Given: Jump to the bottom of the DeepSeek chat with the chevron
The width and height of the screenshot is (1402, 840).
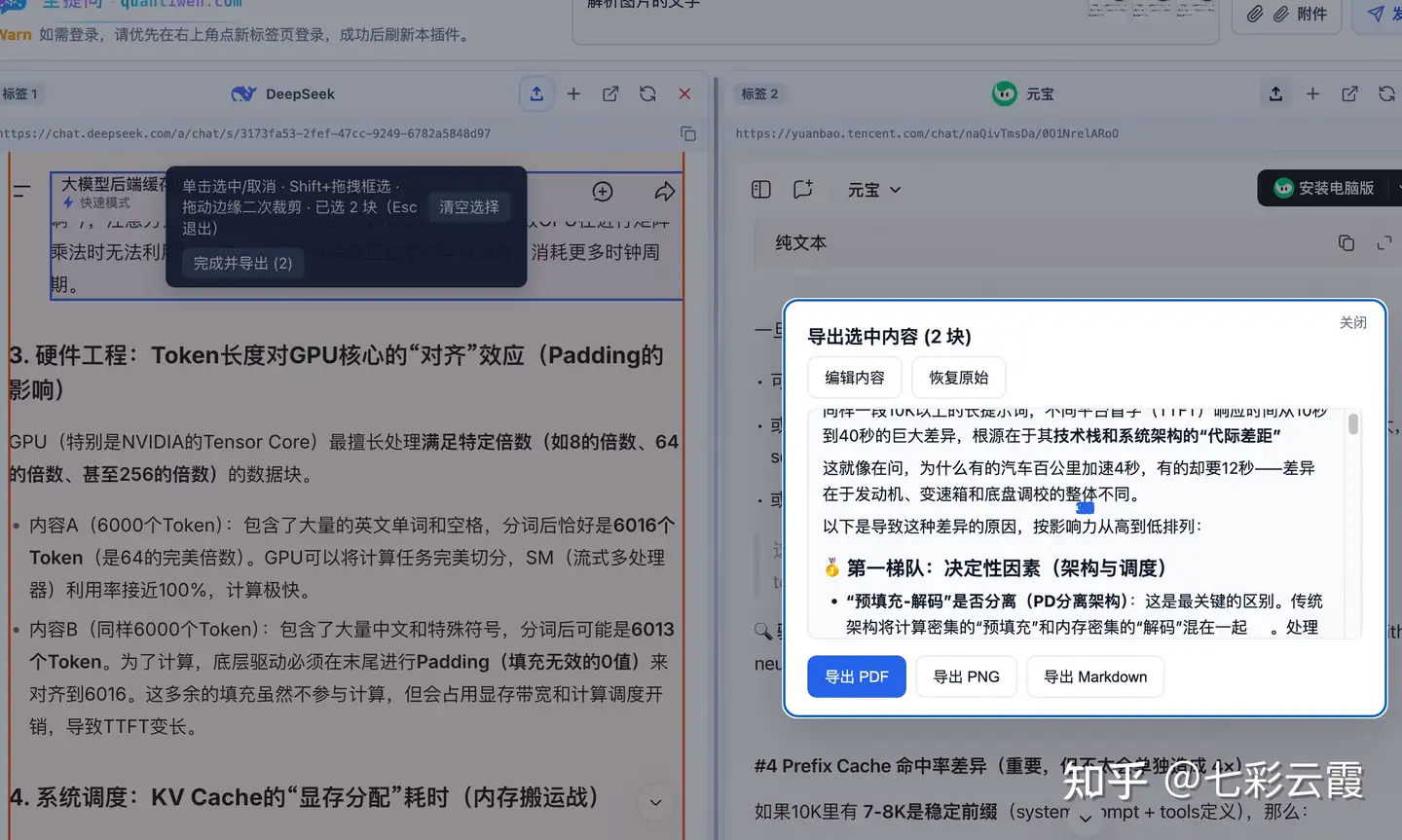Looking at the screenshot, I should point(655,802).
